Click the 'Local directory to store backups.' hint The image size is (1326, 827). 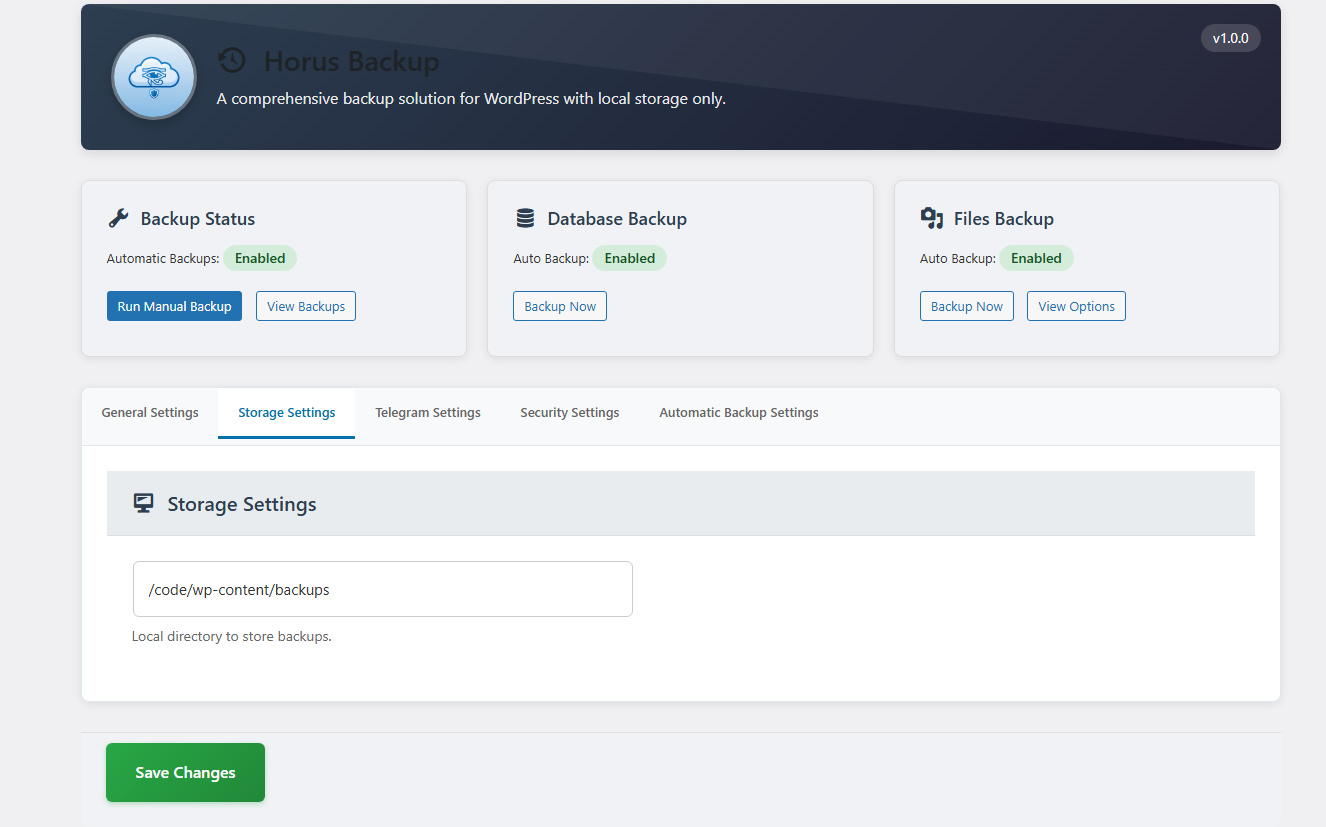pos(232,636)
